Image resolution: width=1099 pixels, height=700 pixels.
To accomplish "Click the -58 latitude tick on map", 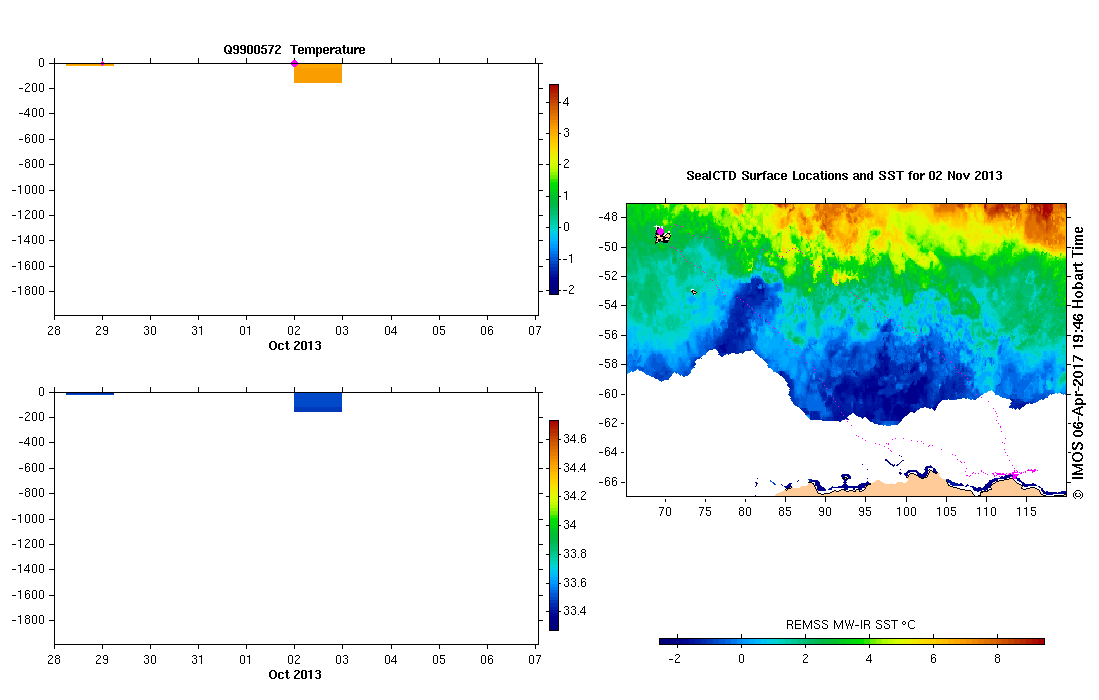I will click(608, 364).
